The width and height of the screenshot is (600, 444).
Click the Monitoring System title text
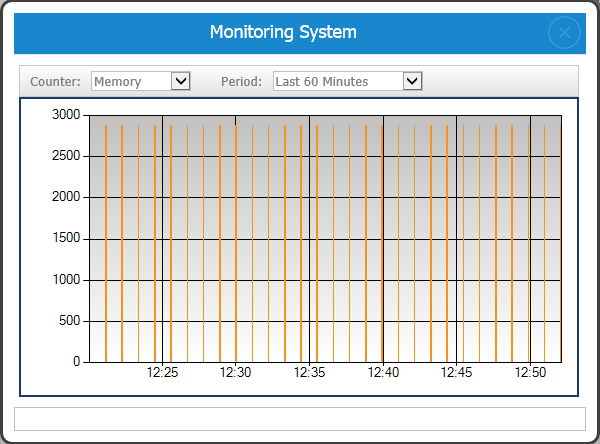[283, 32]
